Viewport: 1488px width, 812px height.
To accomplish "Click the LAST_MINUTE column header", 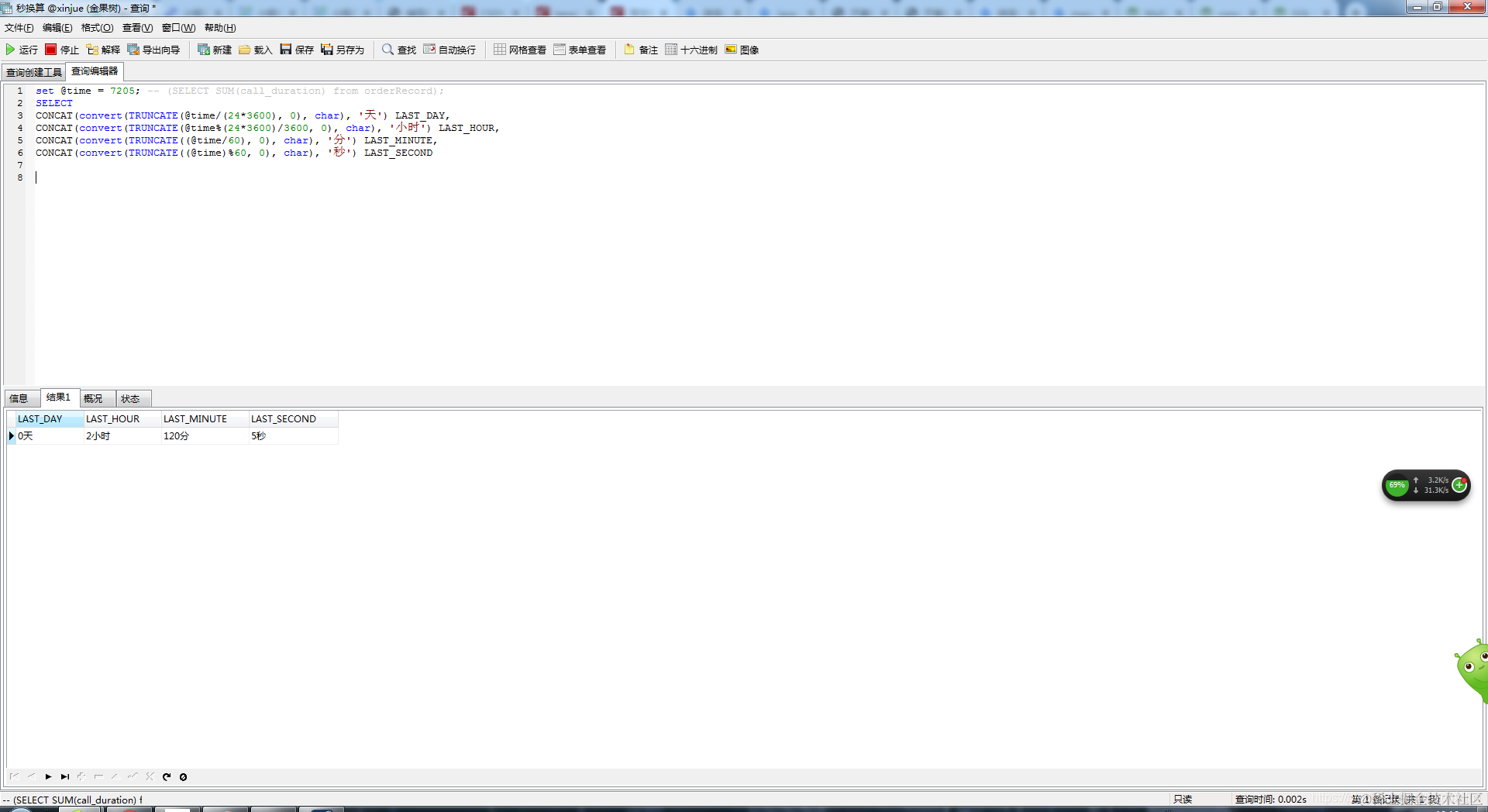I will [x=205, y=419].
